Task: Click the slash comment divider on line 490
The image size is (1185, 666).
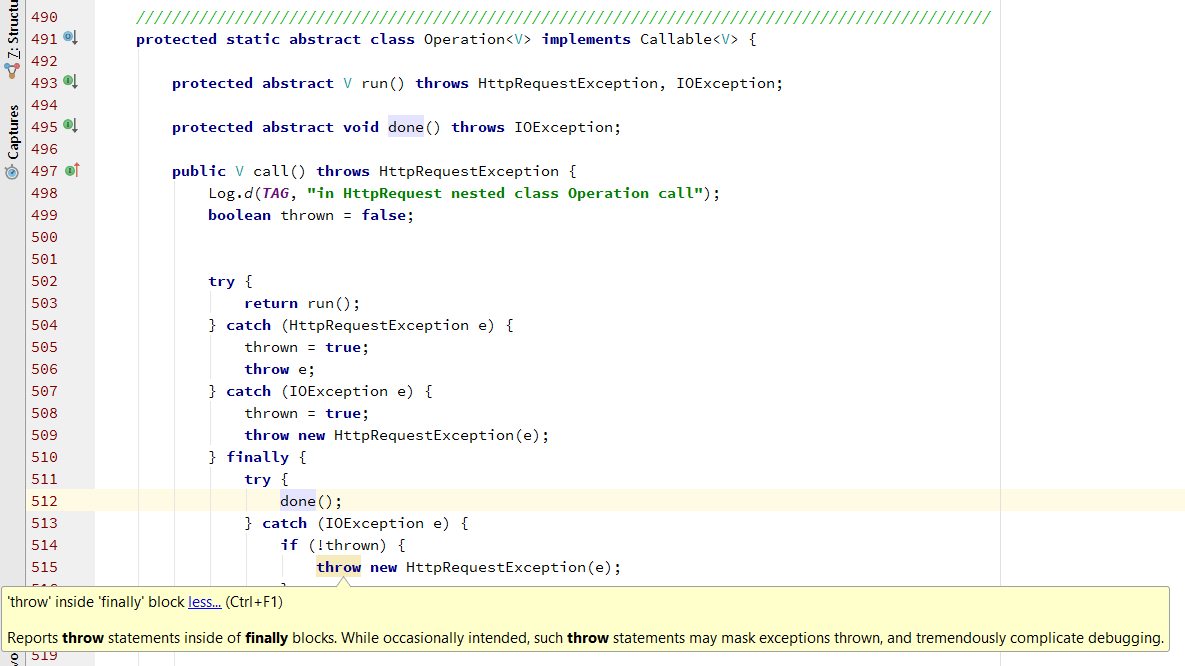Action: [x=563, y=17]
